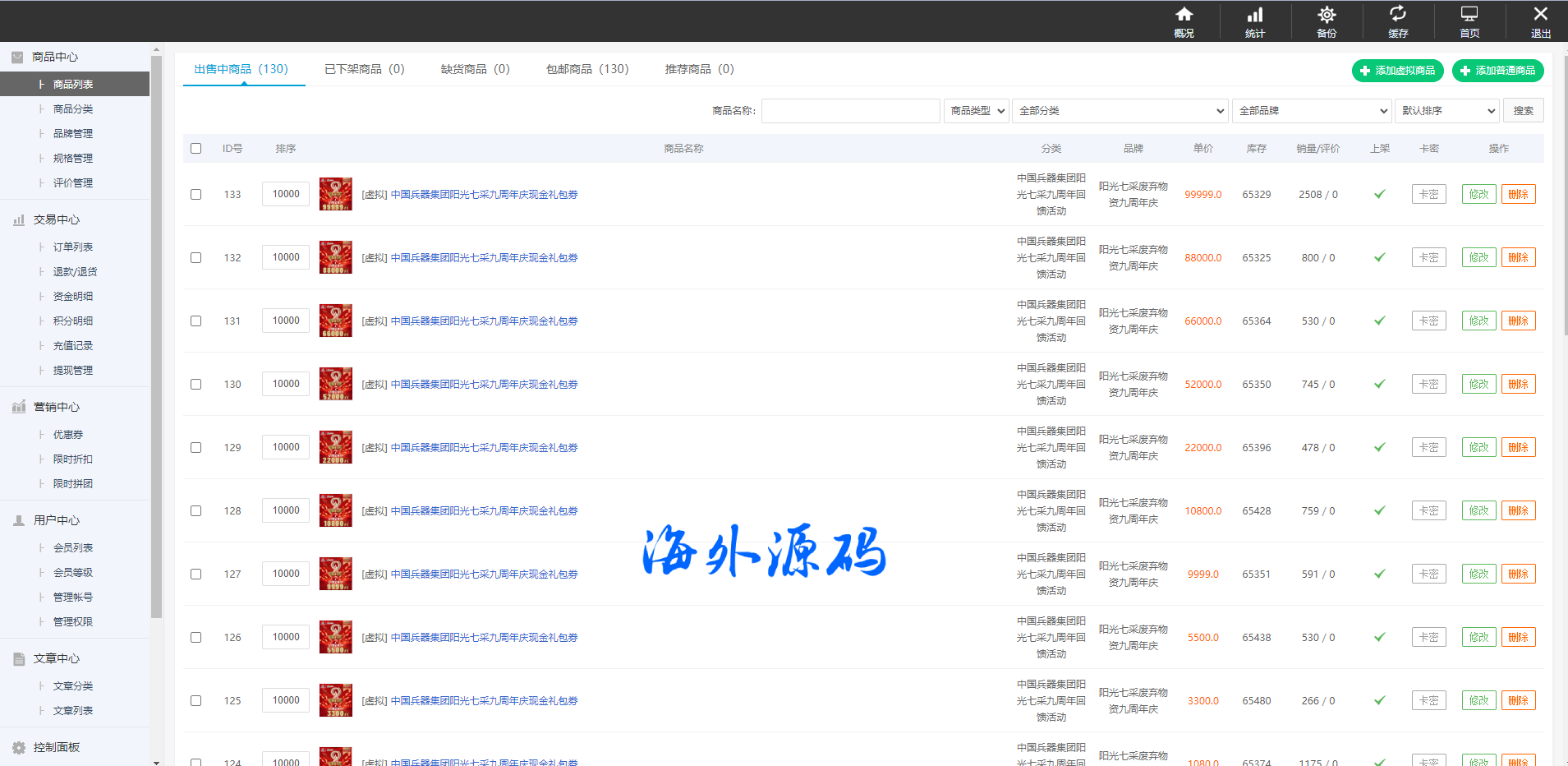1568x766 pixels.
Task: Tick the checkbox for product ID 129
Action: (195, 447)
